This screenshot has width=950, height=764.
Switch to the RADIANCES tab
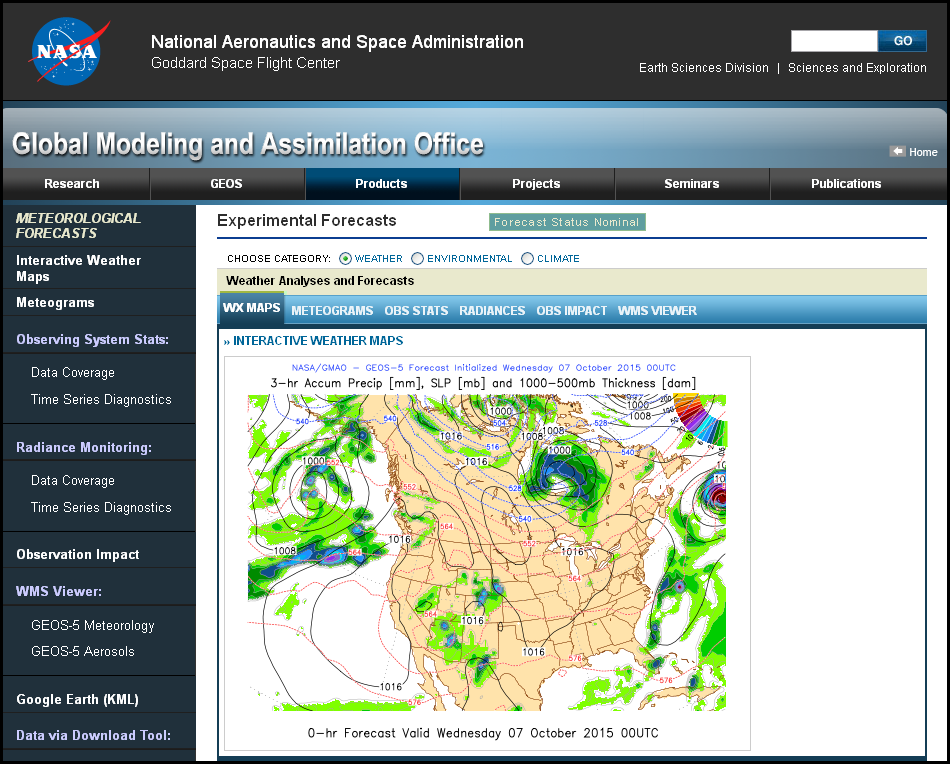coord(492,311)
